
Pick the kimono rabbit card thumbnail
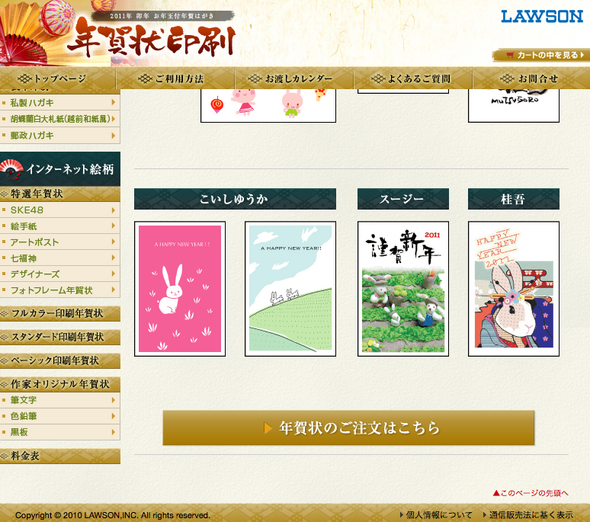pyautogui.click(x=514, y=289)
